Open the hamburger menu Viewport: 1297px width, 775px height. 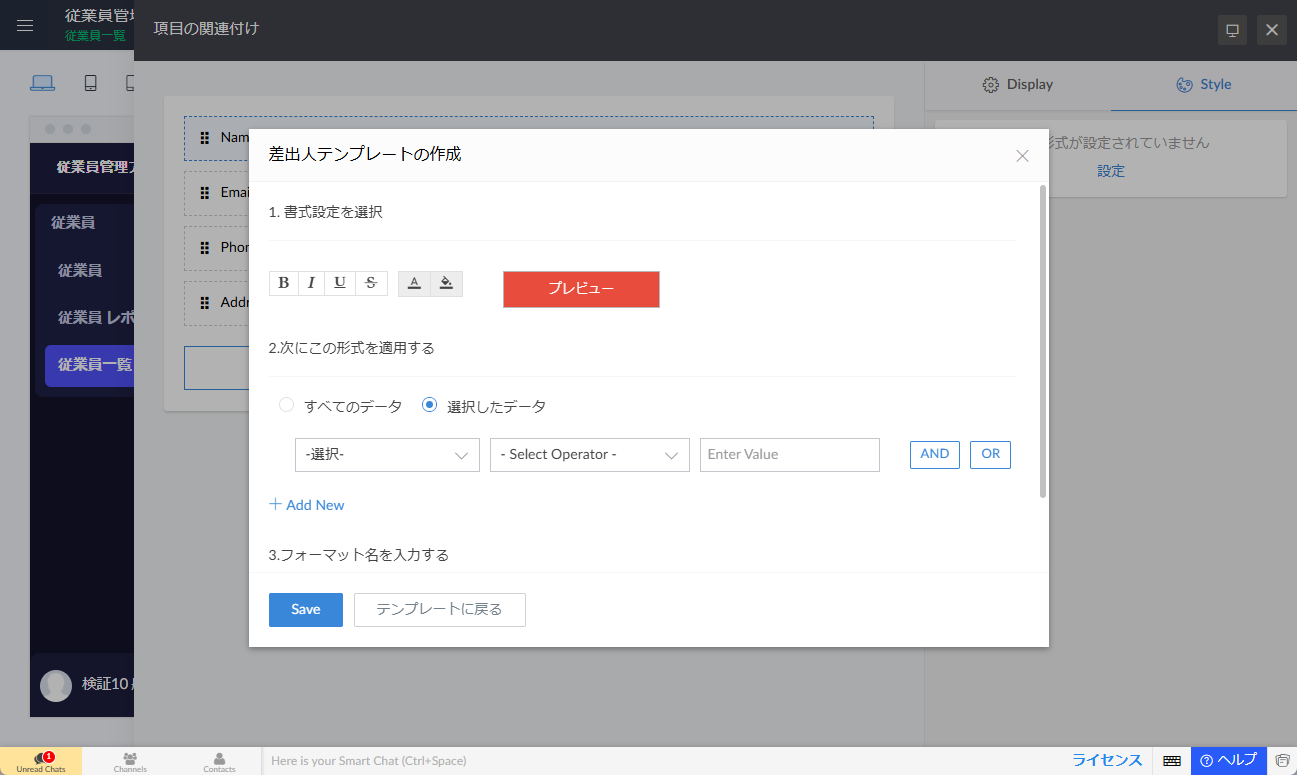coord(25,26)
